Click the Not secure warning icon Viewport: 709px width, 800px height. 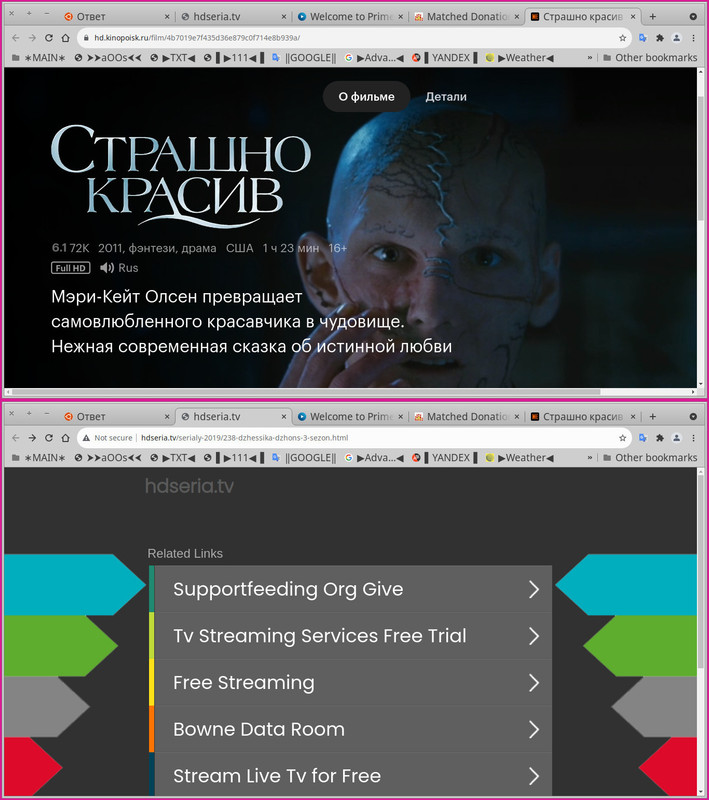(x=86, y=438)
